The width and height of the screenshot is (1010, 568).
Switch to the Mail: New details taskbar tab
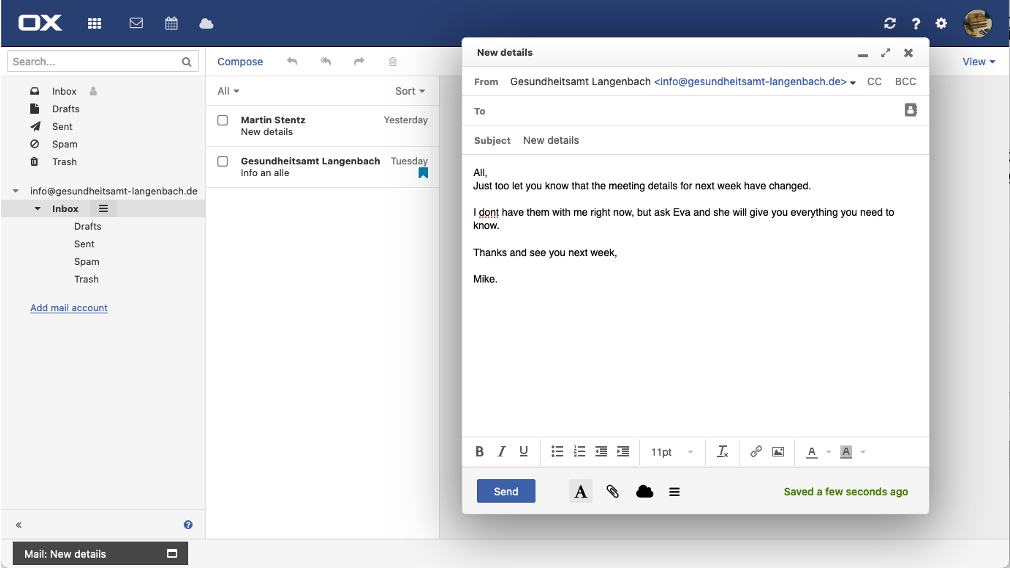tap(100, 554)
